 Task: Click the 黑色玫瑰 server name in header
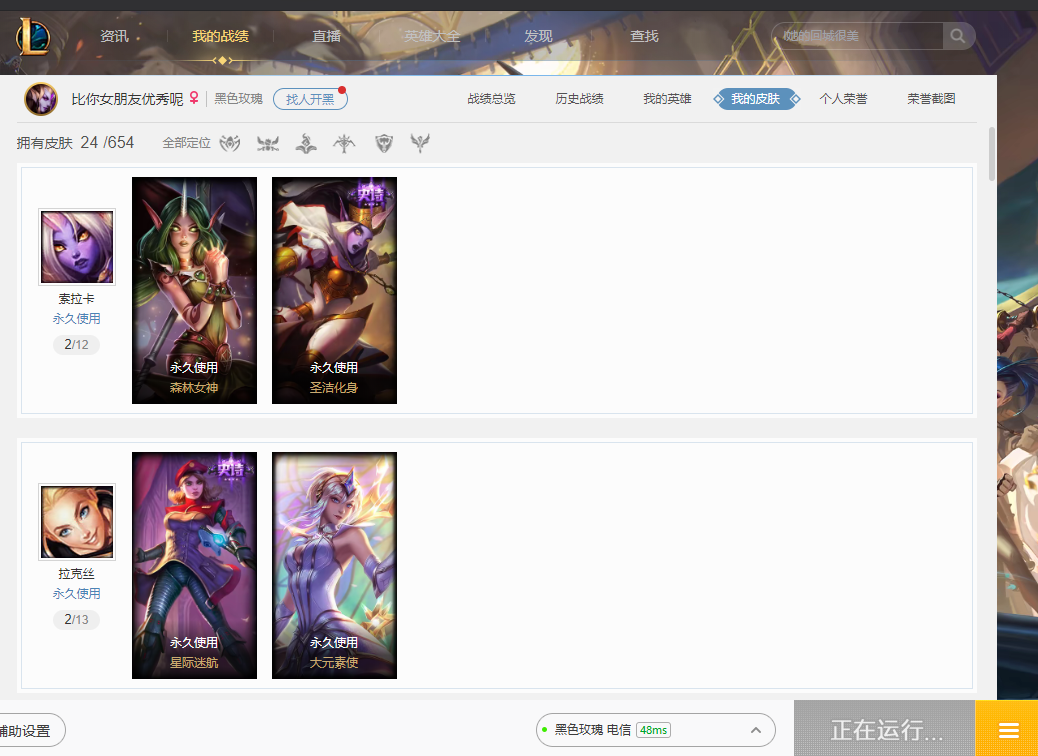click(x=238, y=99)
